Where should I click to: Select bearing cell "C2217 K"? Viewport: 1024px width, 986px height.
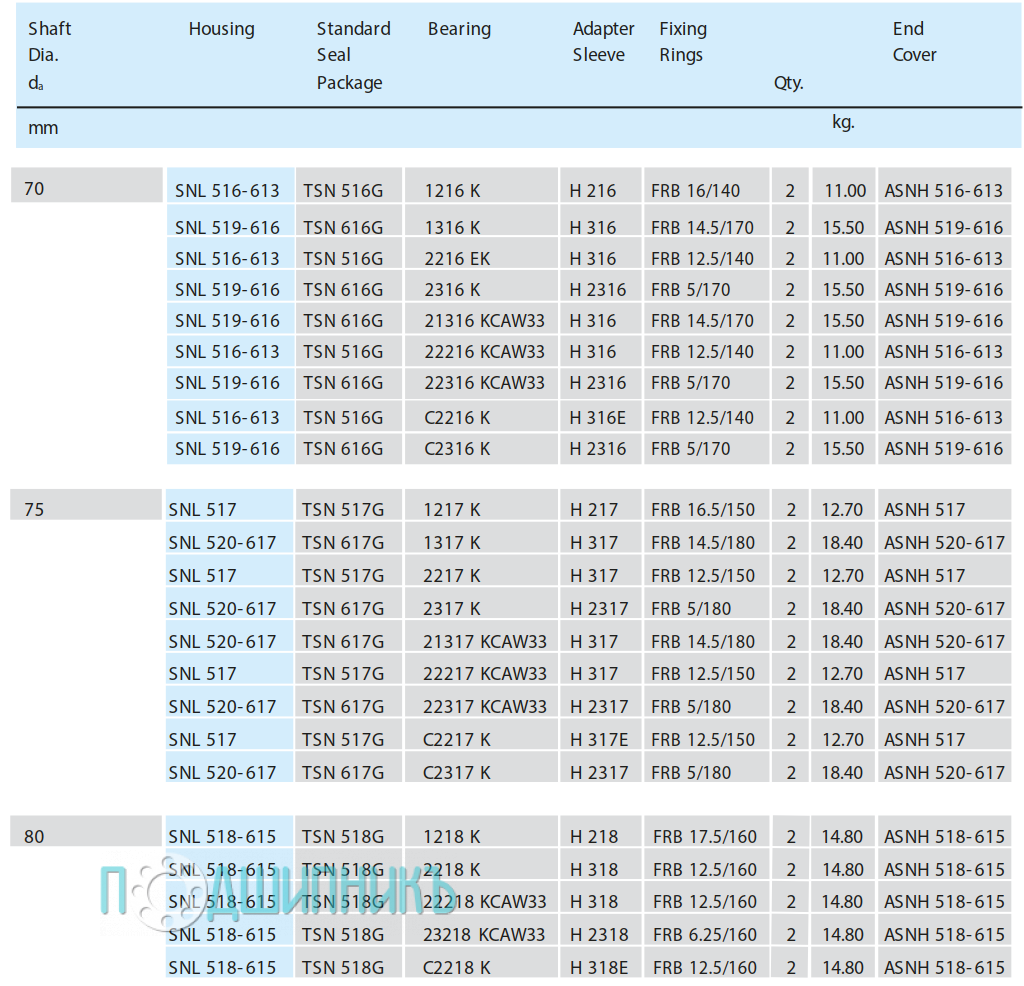(x=482, y=736)
